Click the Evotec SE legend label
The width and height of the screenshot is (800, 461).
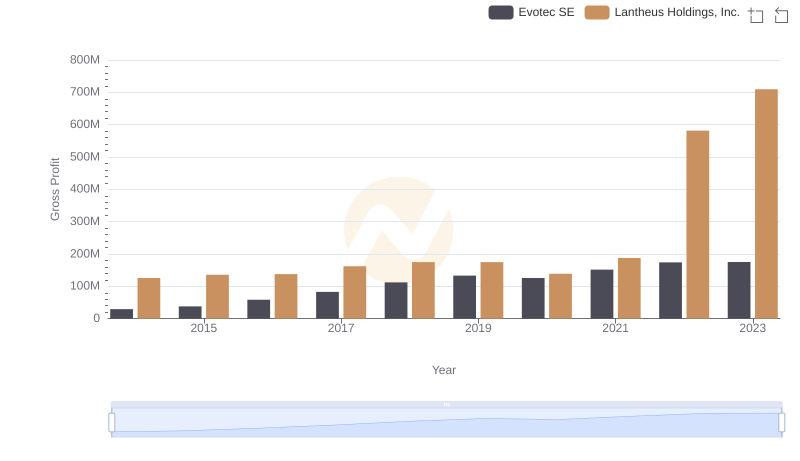coord(546,12)
